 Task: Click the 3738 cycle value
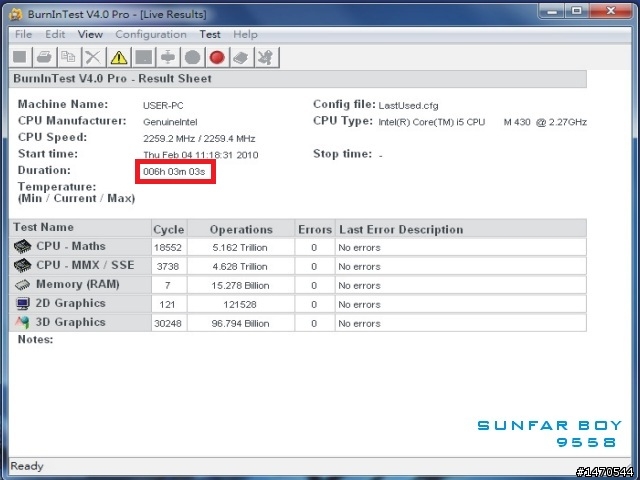click(x=168, y=267)
